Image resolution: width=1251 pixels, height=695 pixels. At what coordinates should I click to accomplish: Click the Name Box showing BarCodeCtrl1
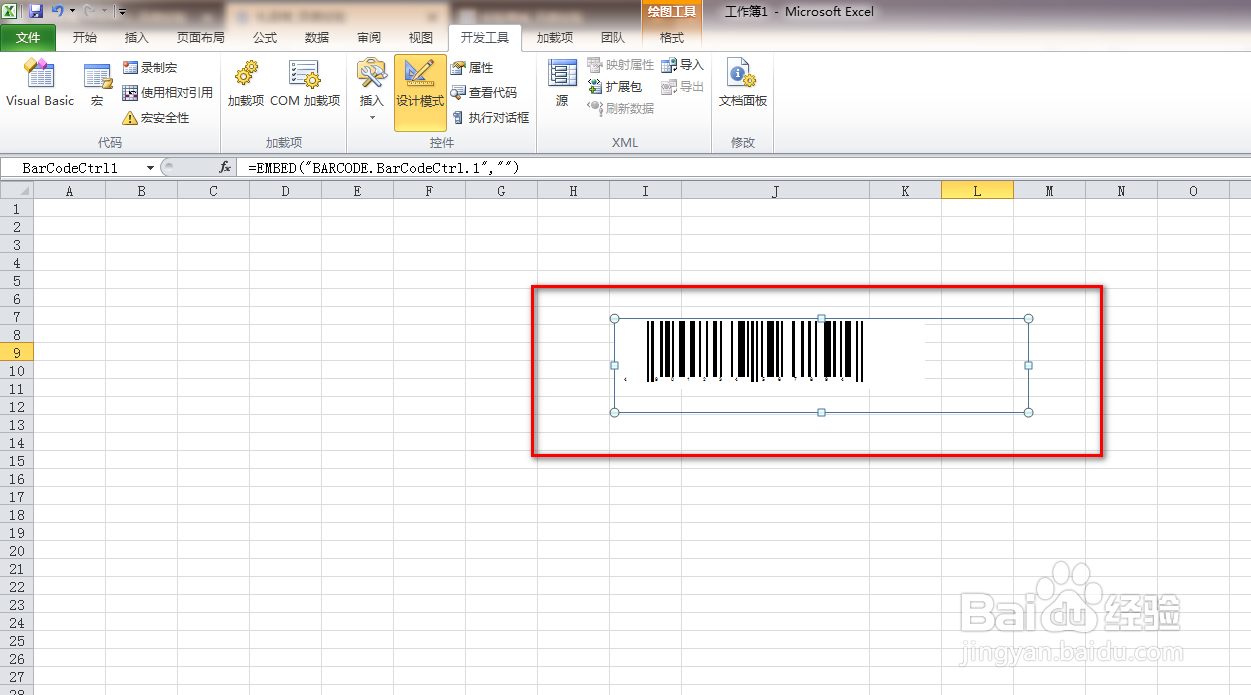pos(70,168)
